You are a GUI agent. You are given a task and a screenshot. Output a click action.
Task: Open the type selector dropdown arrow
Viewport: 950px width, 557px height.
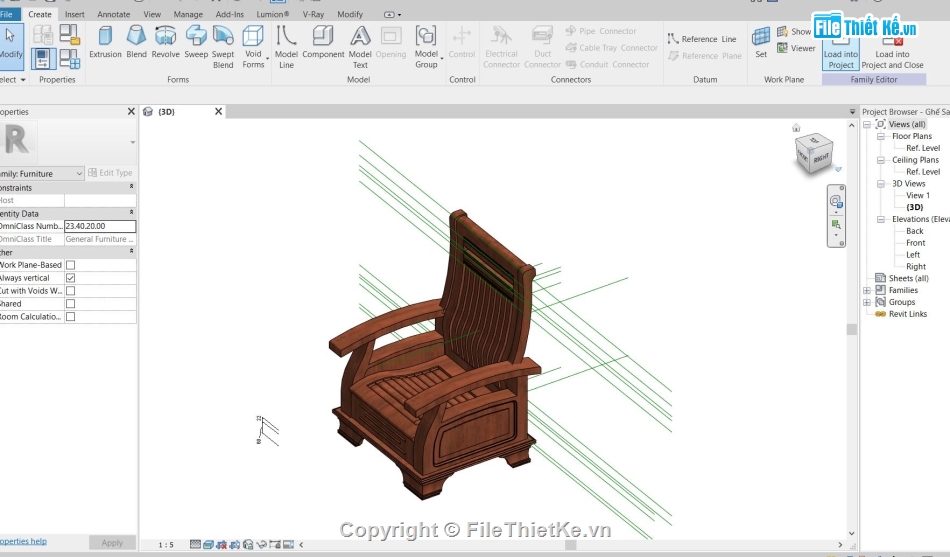[x=132, y=142]
